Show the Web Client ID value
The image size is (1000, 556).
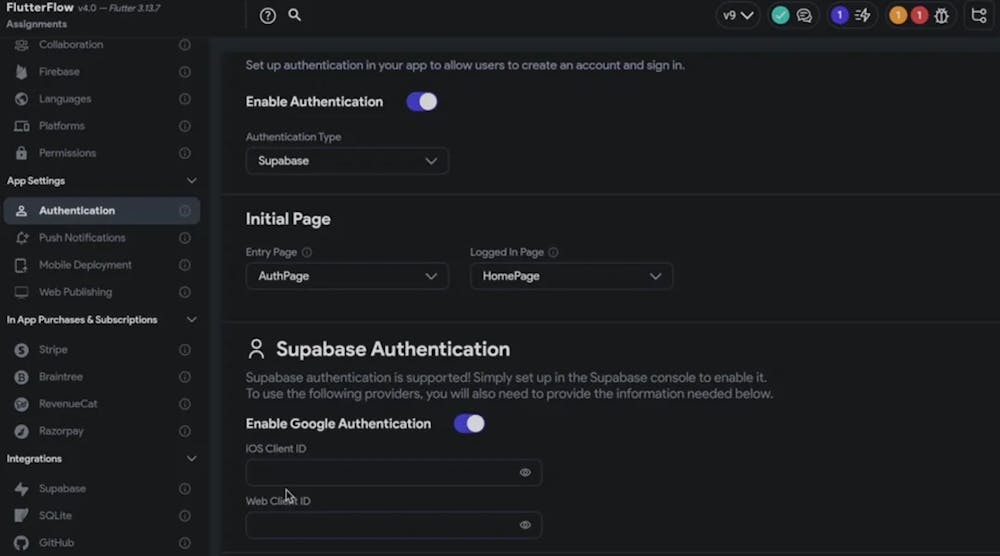pos(525,525)
